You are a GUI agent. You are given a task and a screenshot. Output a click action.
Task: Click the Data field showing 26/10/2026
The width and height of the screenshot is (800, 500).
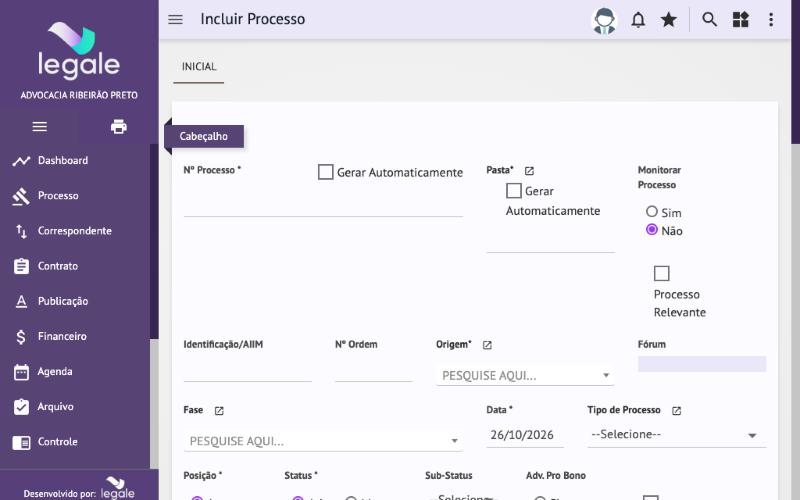524,435
